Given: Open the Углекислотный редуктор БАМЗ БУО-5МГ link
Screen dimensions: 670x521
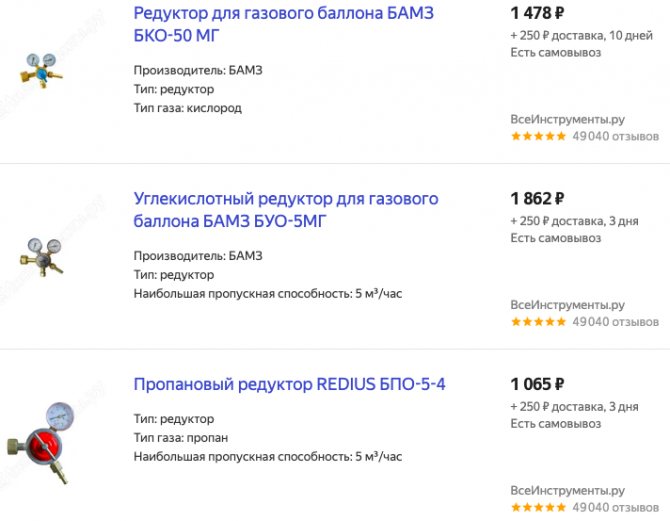Looking at the screenshot, I should (285, 210).
